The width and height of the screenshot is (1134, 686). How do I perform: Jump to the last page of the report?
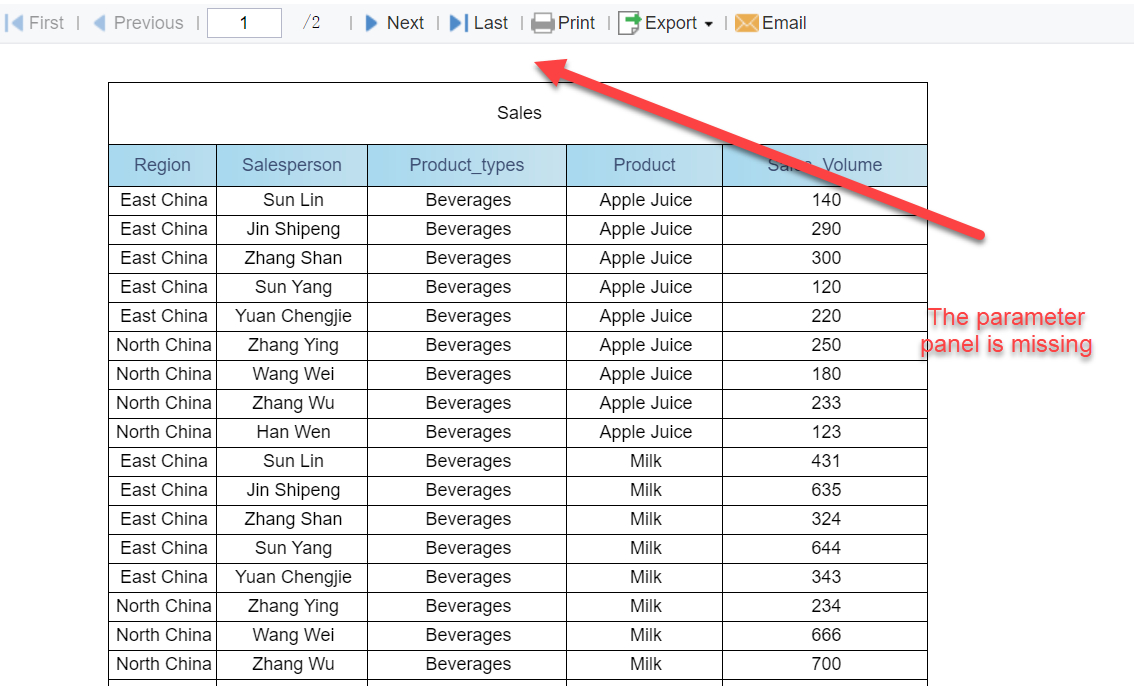[x=482, y=22]
